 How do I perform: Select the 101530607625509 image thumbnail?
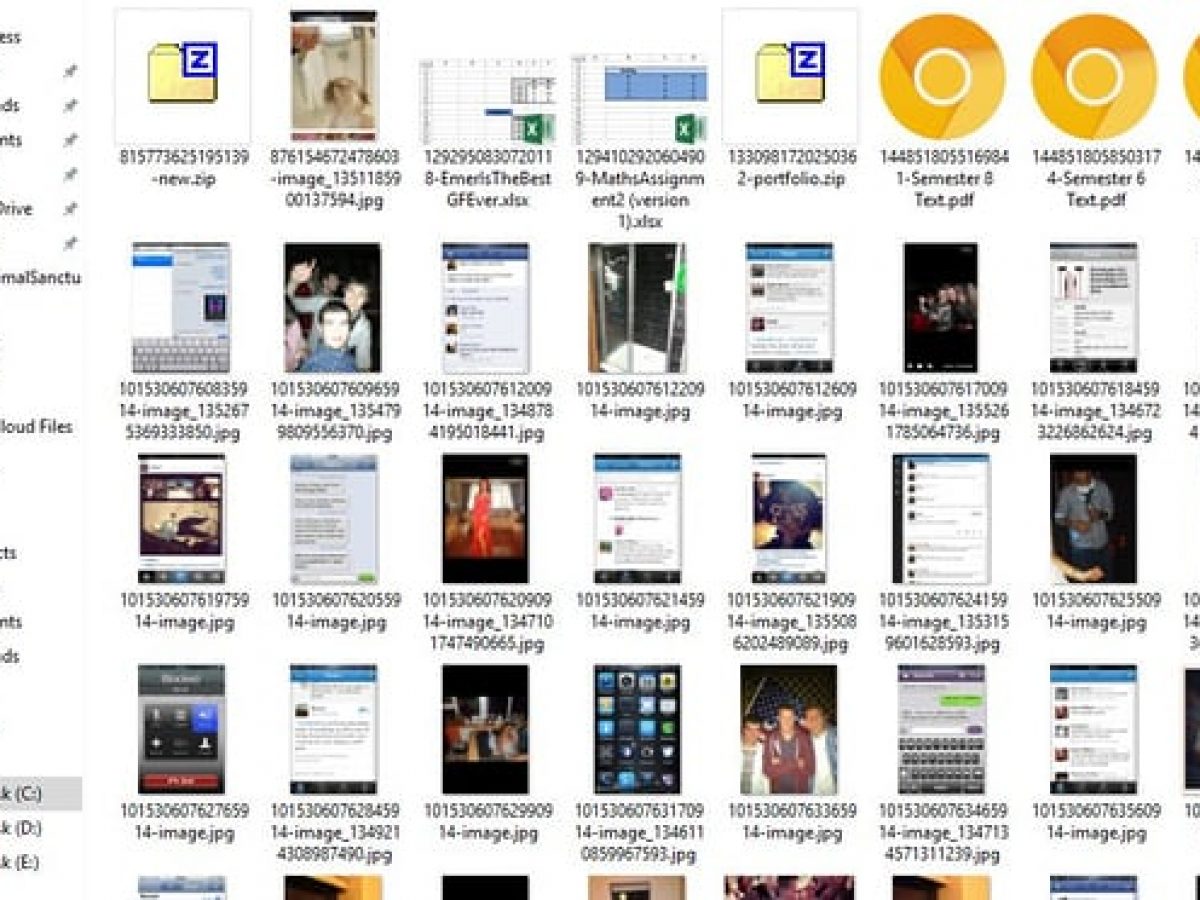tap(1093, 519)
